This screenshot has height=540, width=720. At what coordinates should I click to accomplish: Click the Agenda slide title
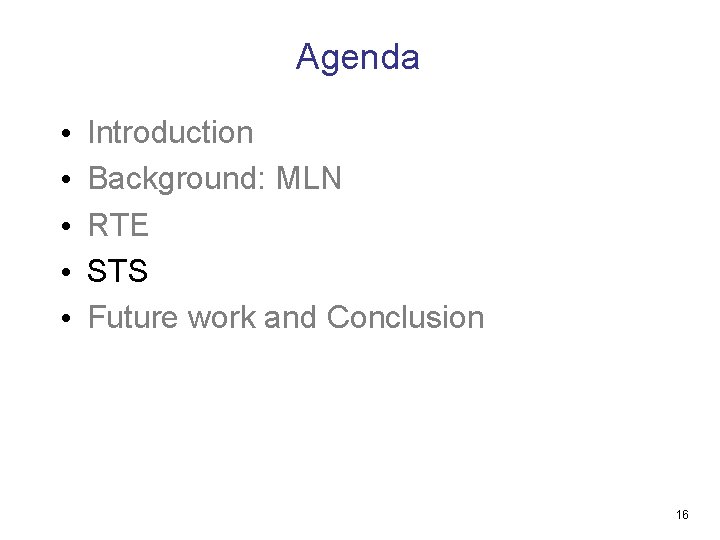tap(357, 58)
